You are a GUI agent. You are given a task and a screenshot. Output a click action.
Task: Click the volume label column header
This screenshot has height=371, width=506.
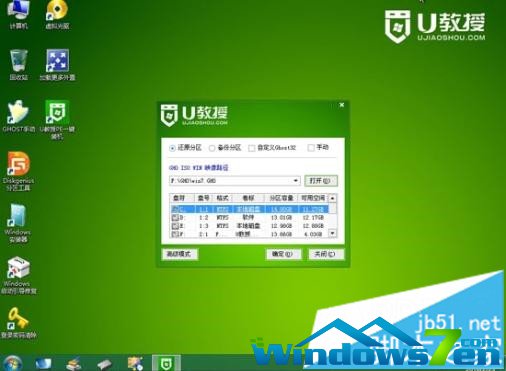(248, 198)
